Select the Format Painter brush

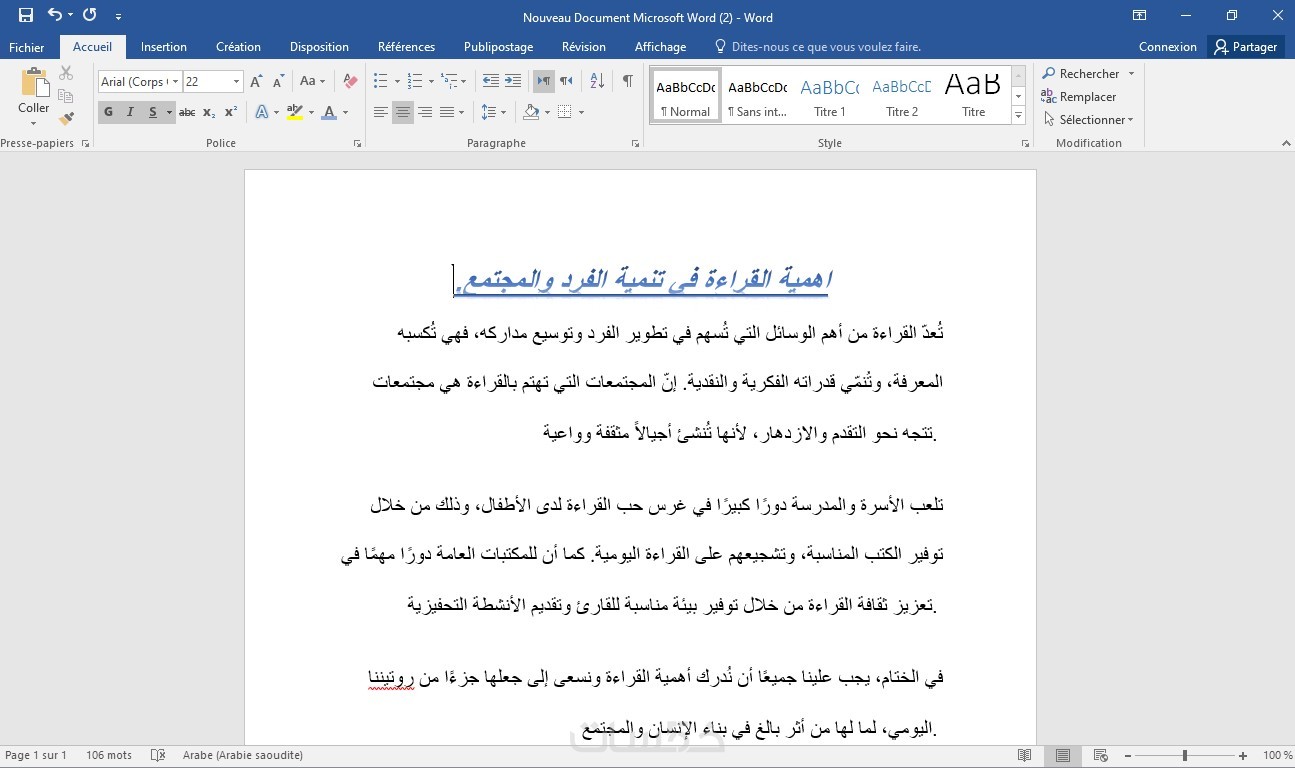click(x=66, y=119)
